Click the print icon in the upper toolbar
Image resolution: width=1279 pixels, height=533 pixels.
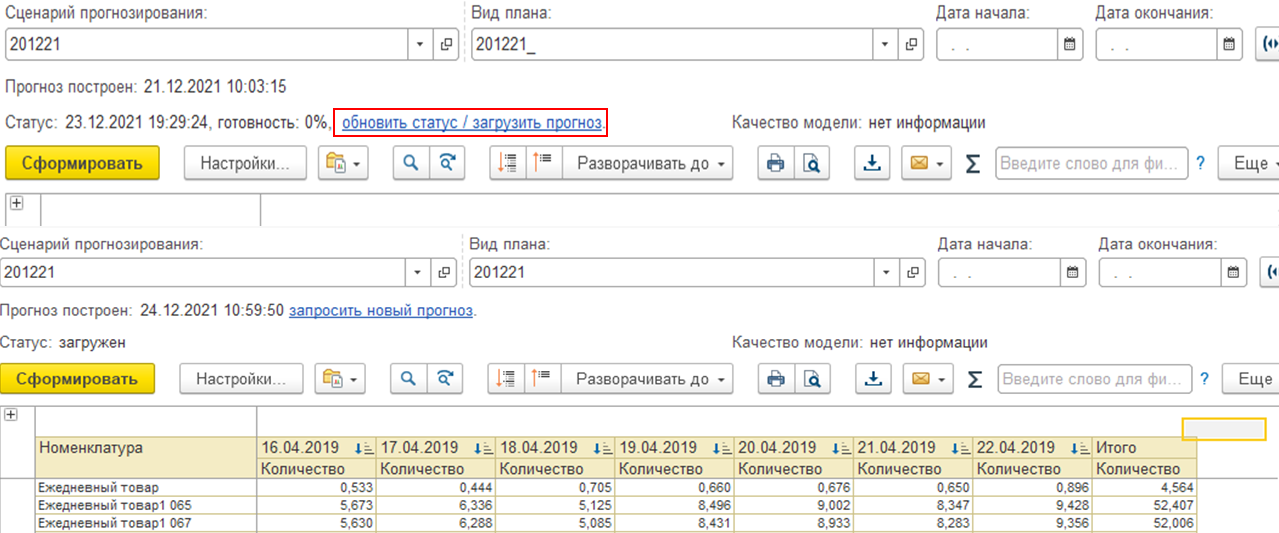773,164
